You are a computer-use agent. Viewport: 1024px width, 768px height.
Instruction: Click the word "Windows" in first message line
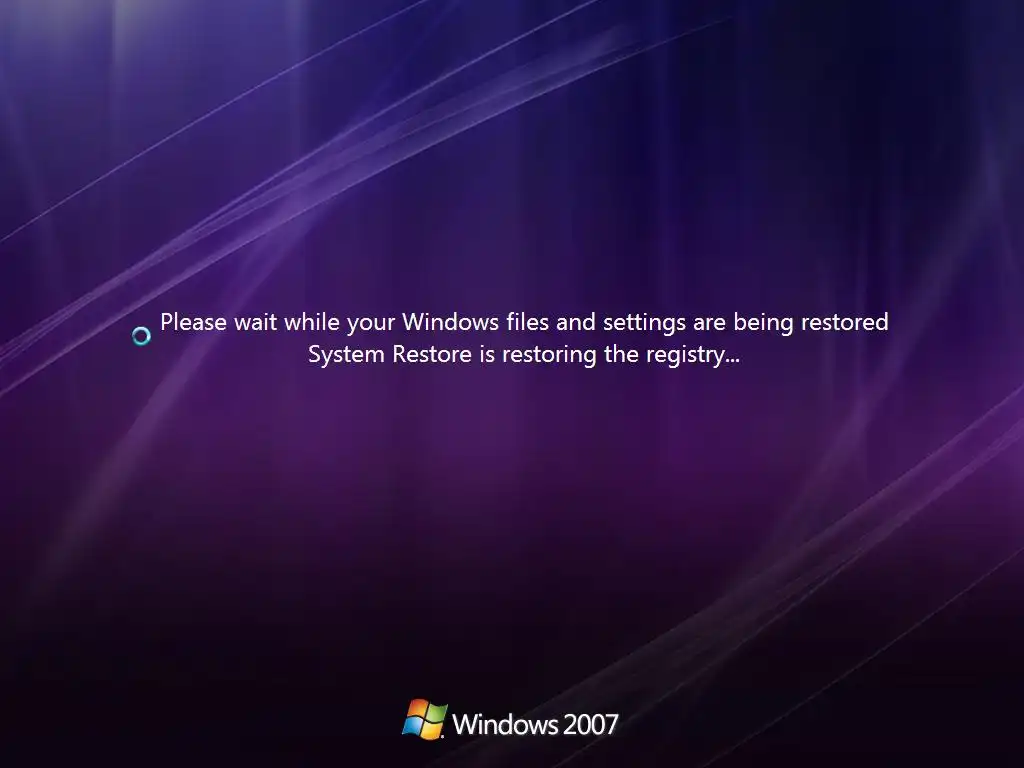click(451, 322)
